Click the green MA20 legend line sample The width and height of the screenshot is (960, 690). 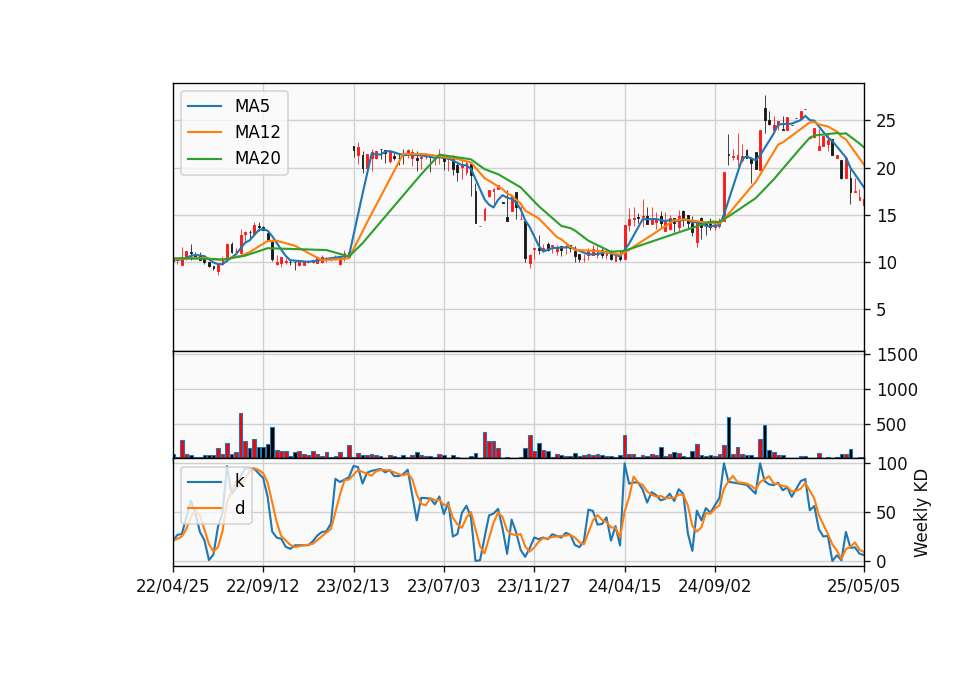tap(204, 158)
